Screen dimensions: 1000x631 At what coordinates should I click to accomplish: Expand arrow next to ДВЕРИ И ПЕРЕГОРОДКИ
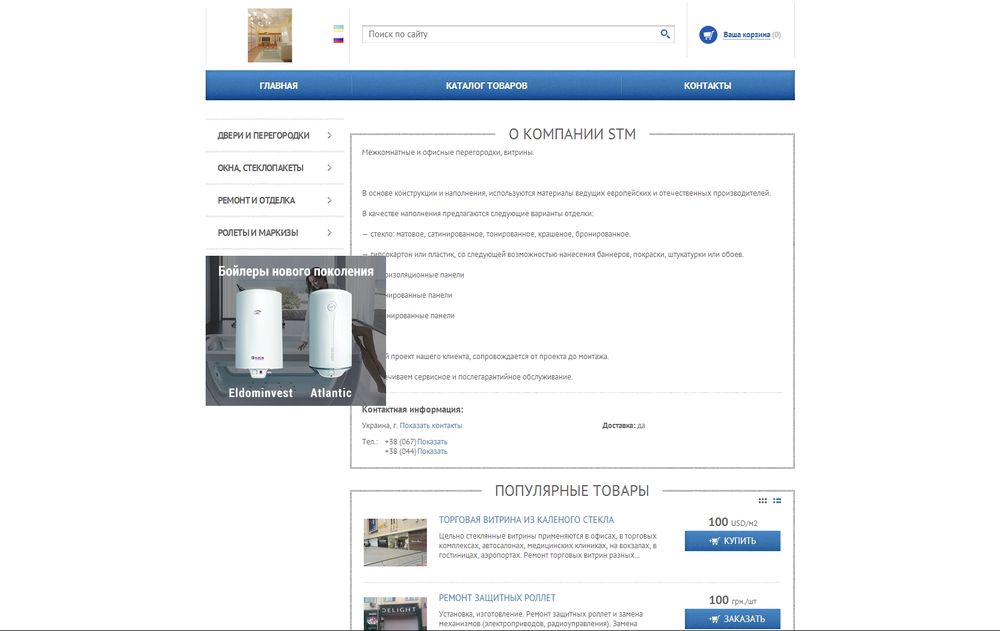[x=329, y=135]
